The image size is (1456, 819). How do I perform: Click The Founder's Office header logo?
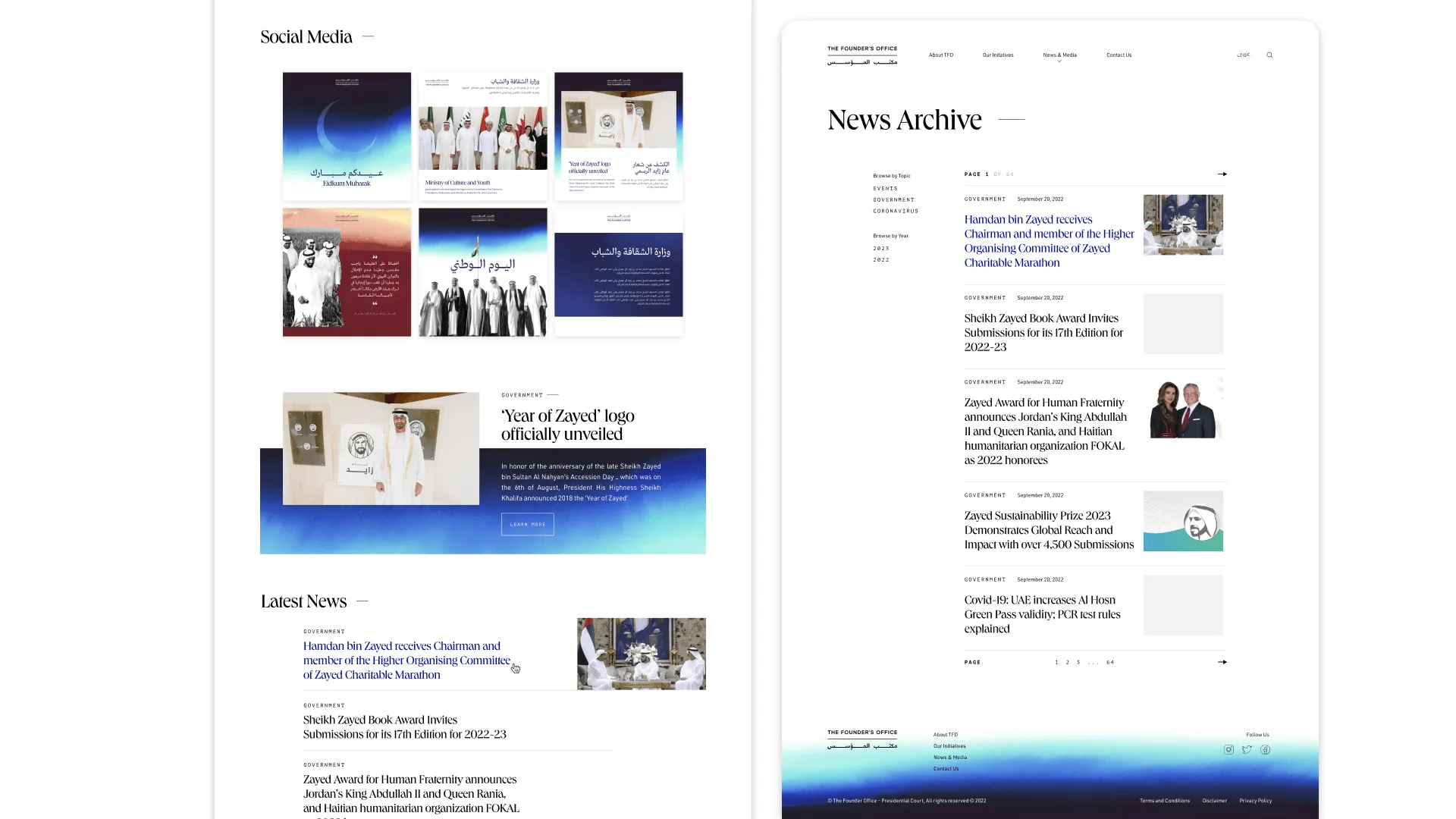click(862, 55)
